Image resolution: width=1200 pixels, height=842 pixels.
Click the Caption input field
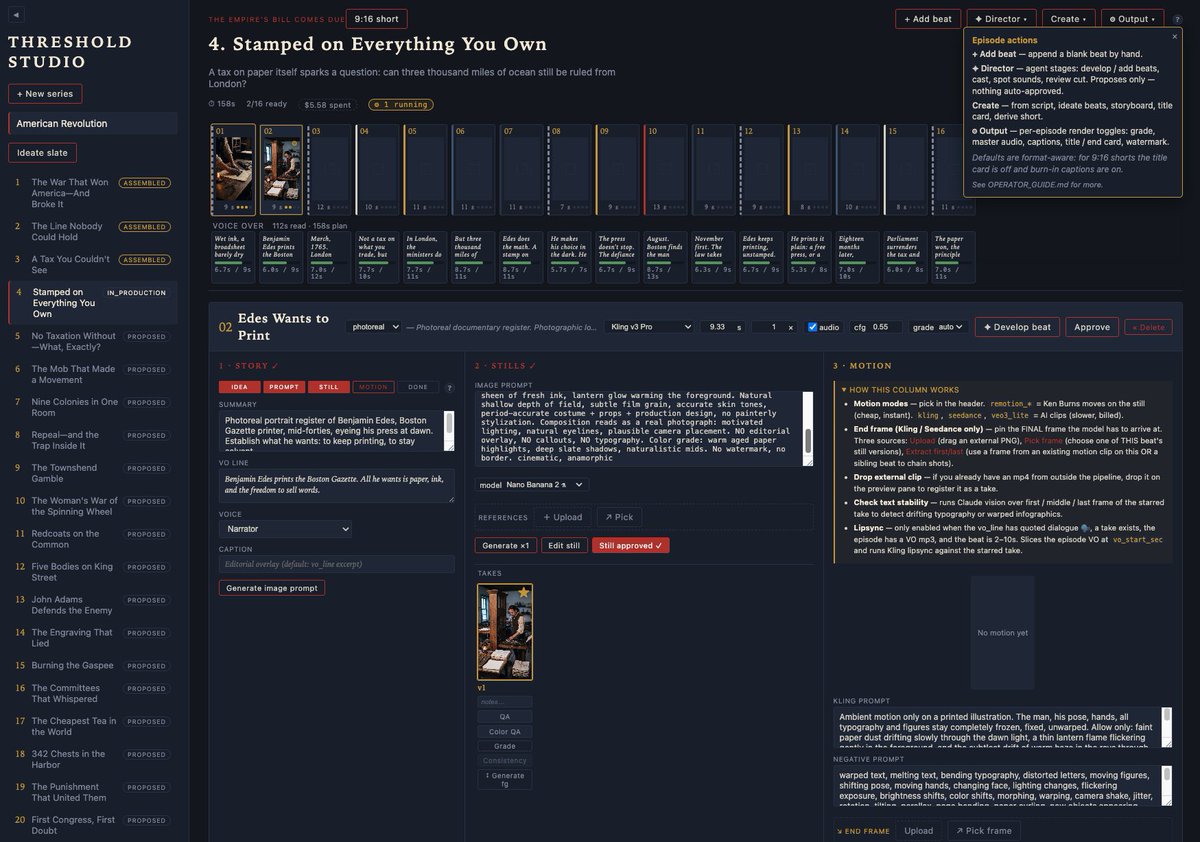[336, 565]
